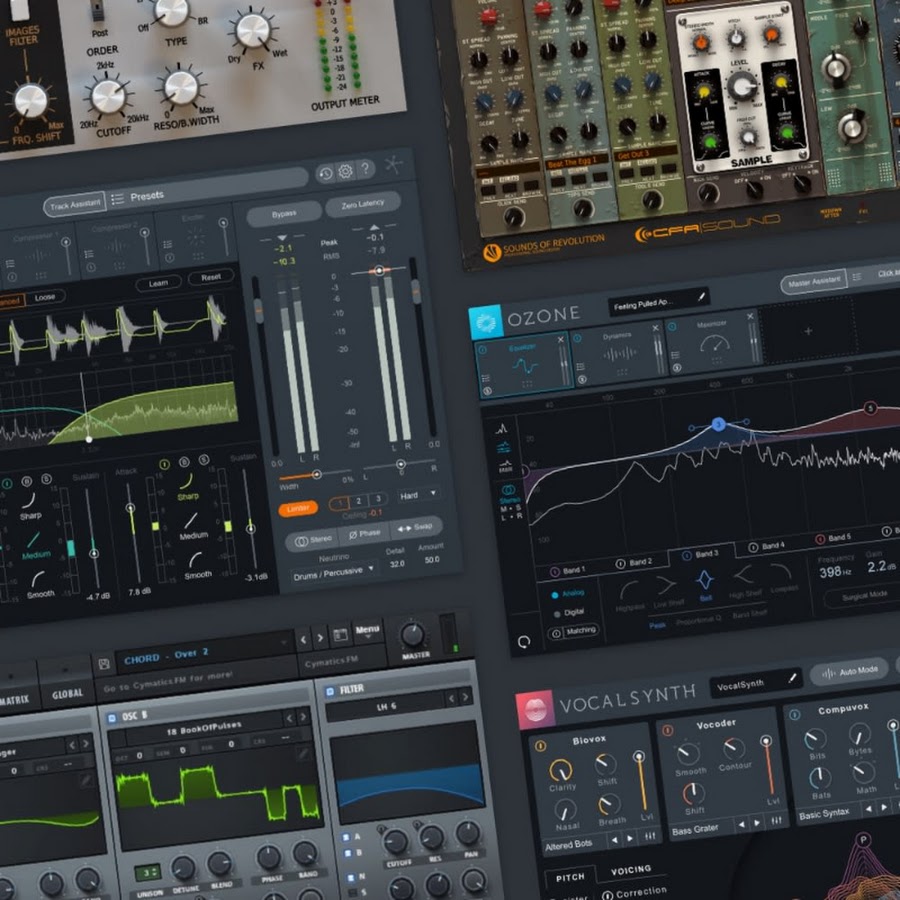Toggle the Vocoder power button
Image resolution: width=900 pixels, height=900 pixels.
668,730
